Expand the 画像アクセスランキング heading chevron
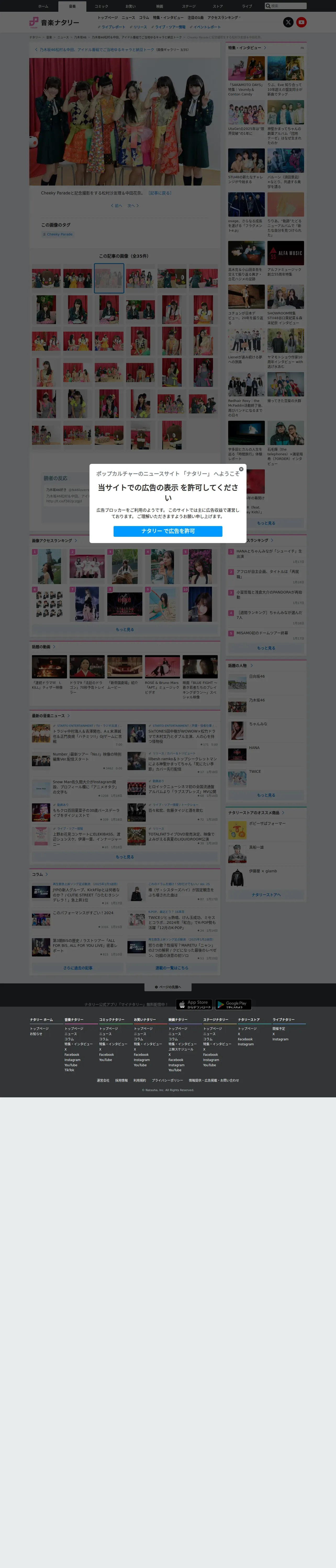 [76, 540]
